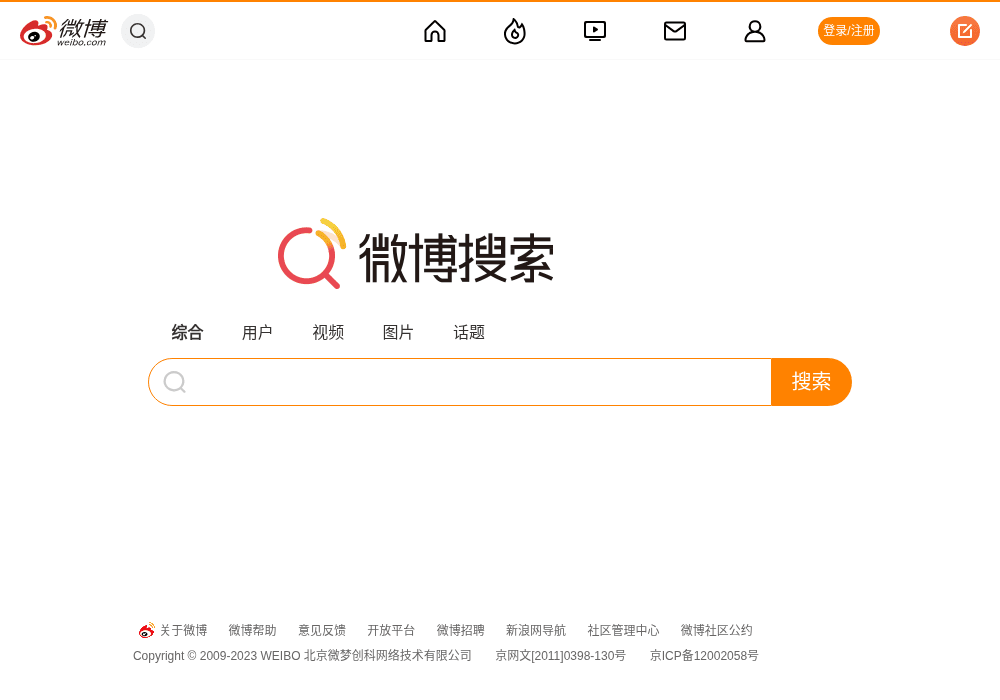Click the 微博搜索 logo graphic
Viewport: 1000px width, 700px height.
416,254
